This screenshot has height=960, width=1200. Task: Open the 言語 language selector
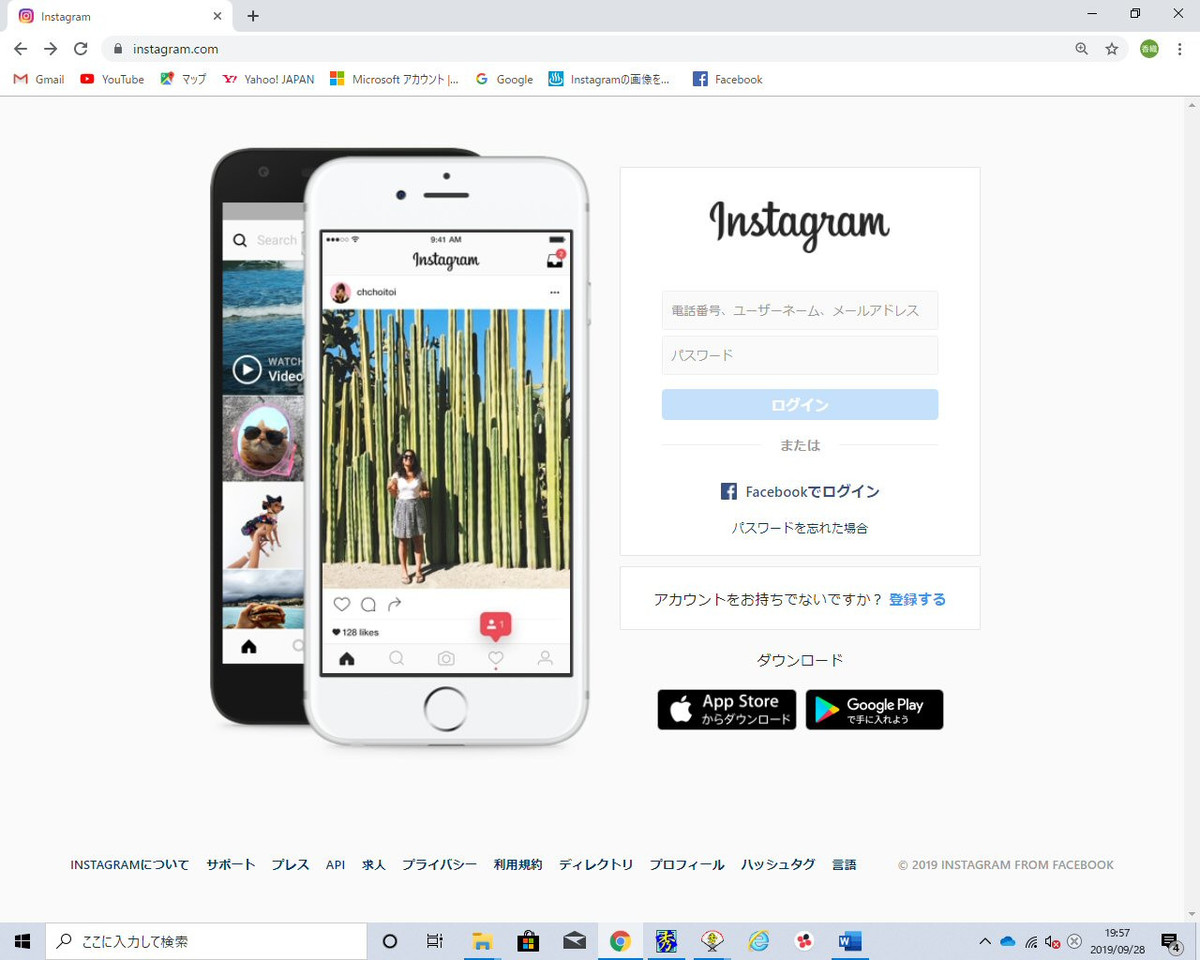coord(844,865)
